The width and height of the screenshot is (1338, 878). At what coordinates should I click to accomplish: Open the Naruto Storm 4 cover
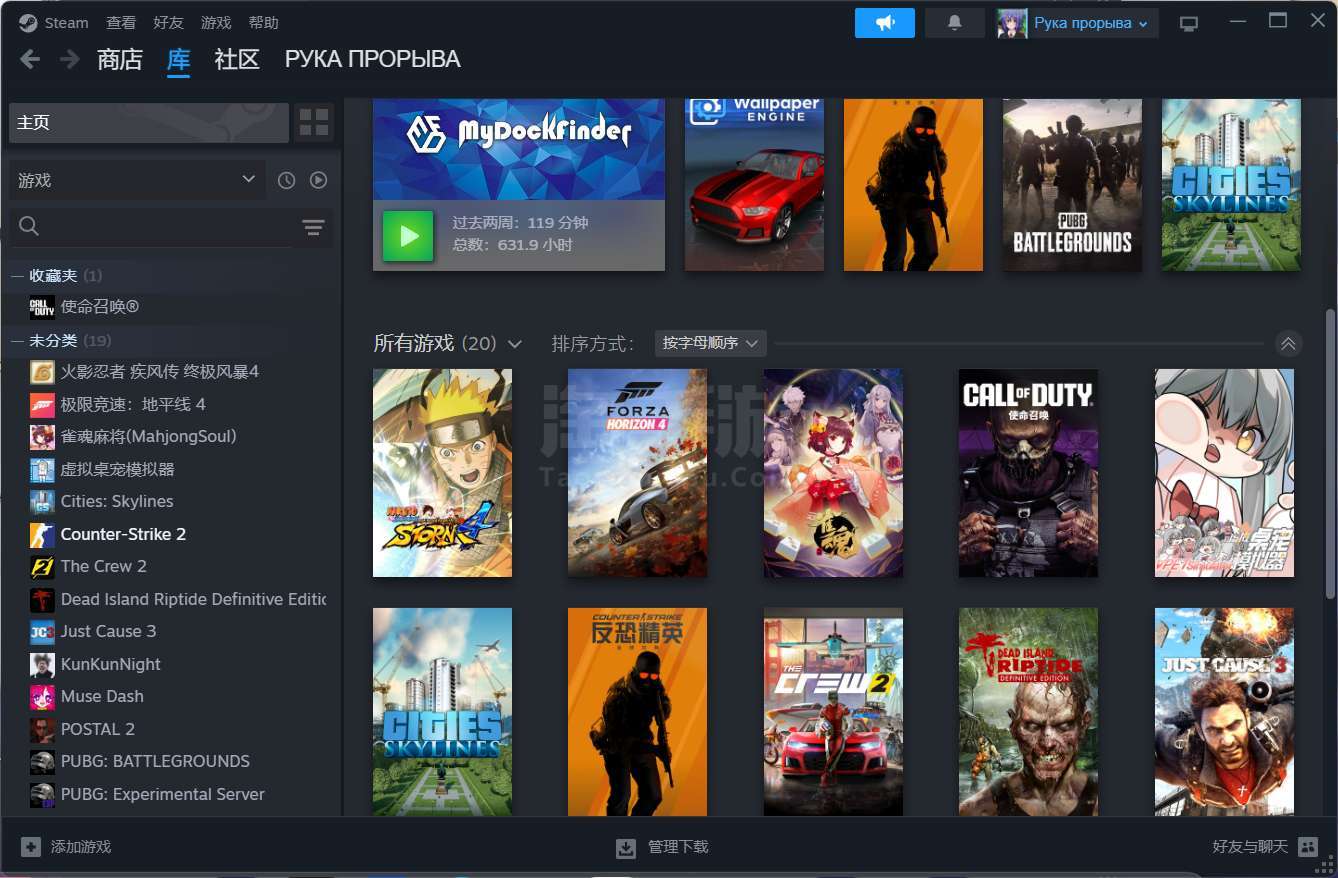point(442,473)
